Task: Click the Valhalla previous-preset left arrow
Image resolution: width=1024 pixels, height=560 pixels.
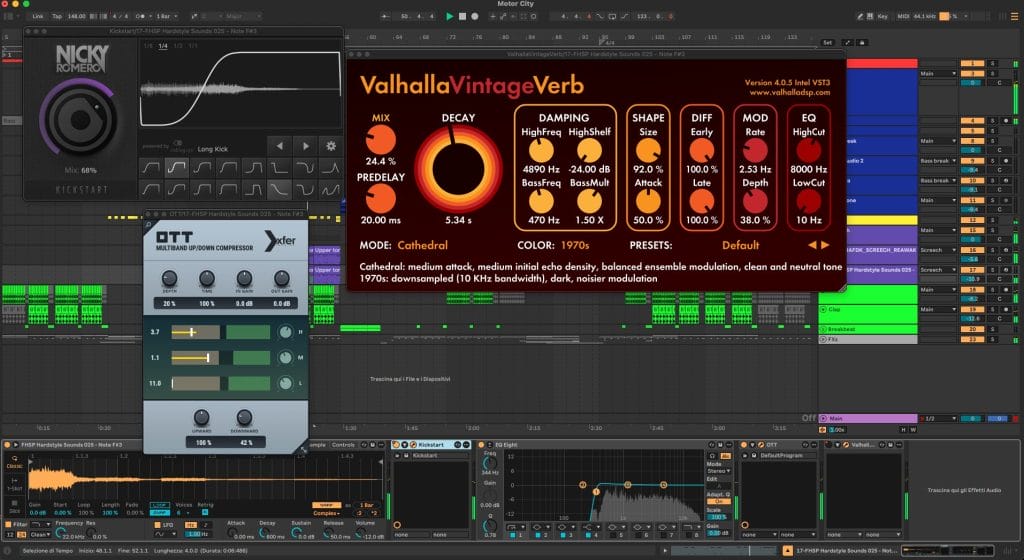Action: pyautogui.click(x=812, y=245)
